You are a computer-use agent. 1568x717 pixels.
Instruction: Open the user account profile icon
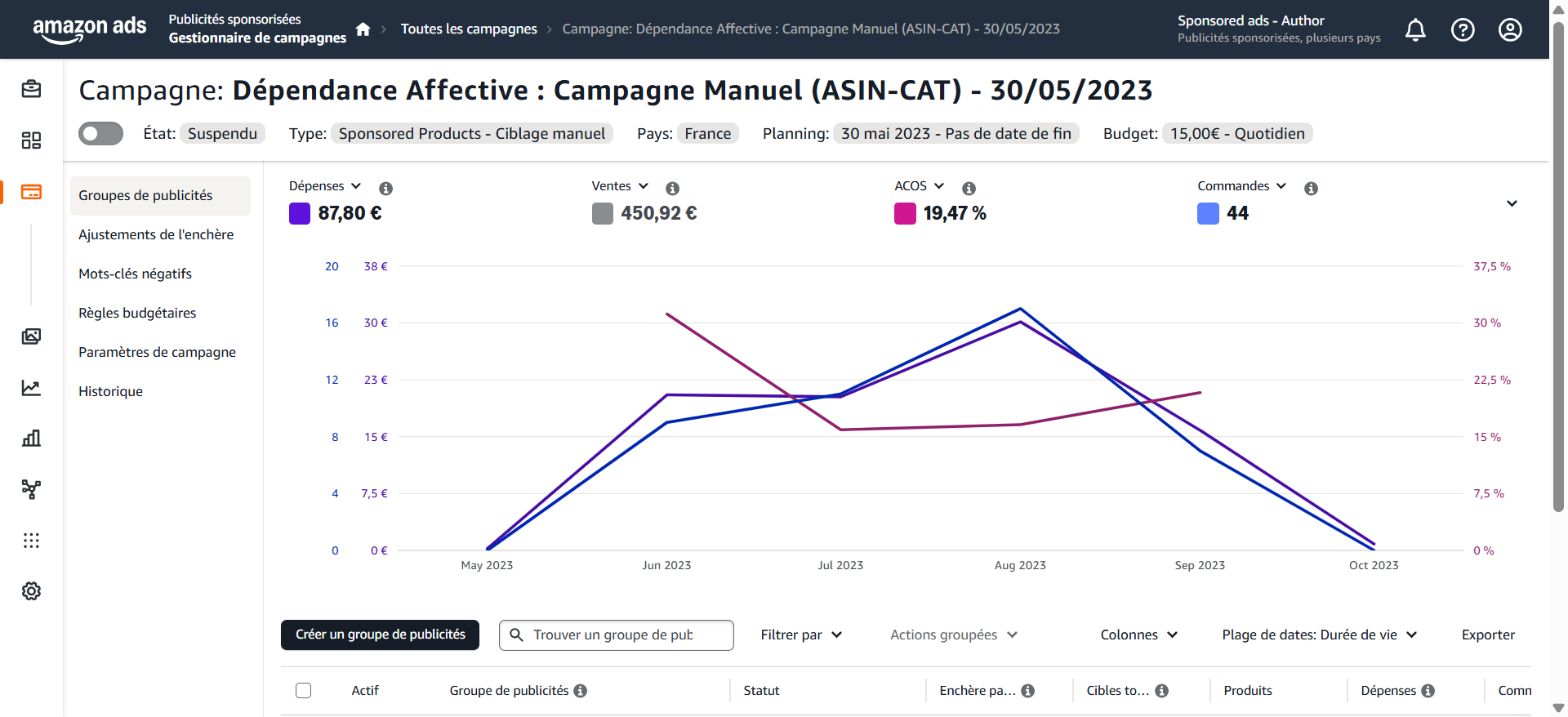click(x=1510, y=30)
